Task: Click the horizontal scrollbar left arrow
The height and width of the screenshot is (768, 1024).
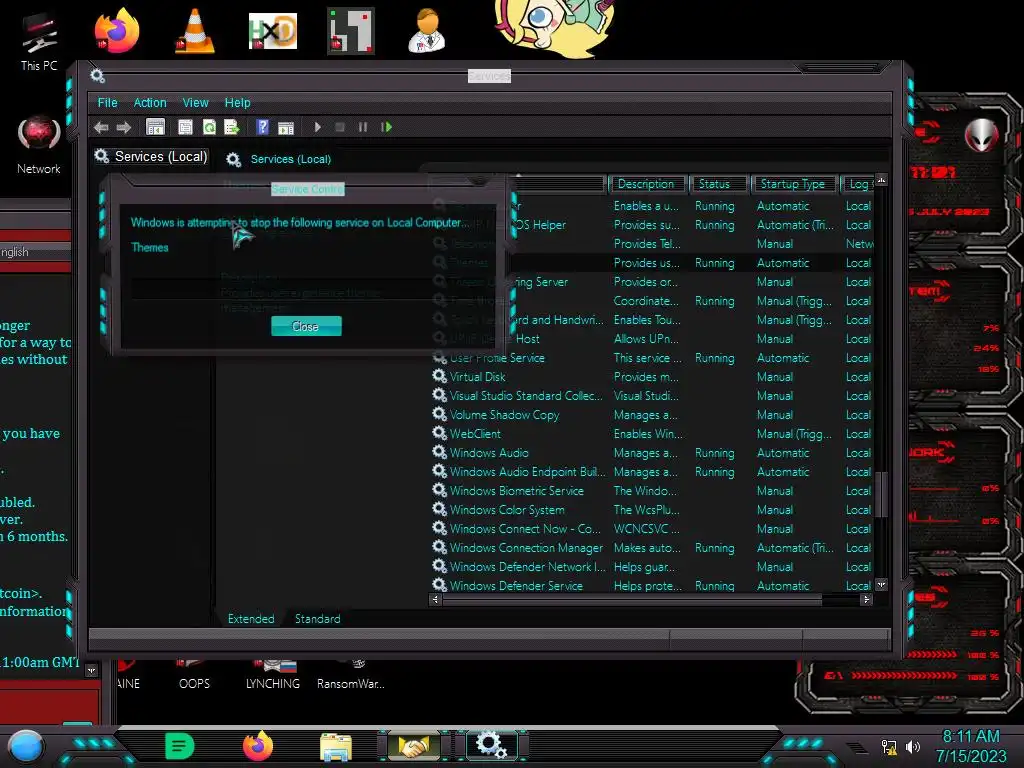Action: pos(436,599)
